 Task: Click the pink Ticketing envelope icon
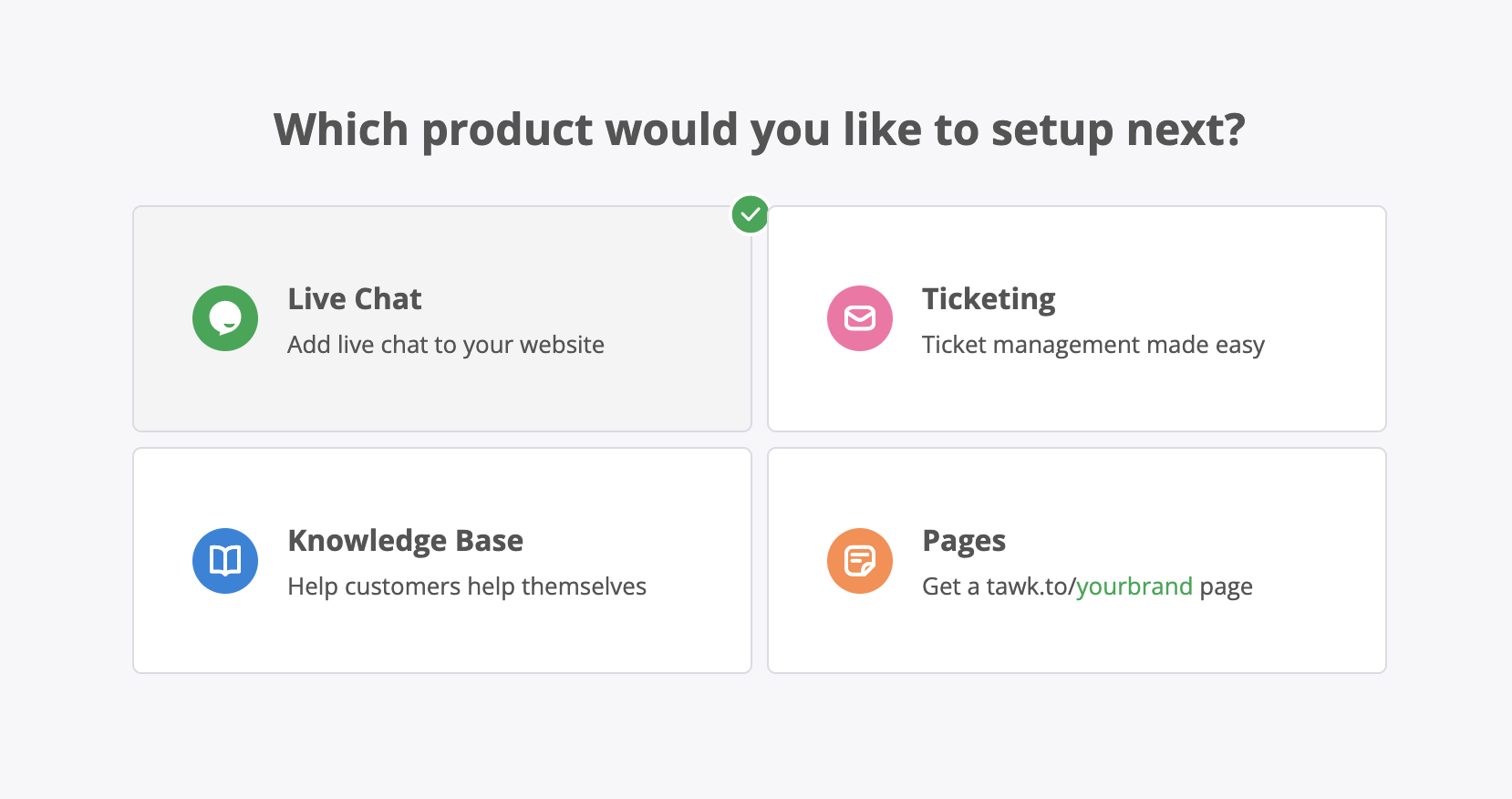(860, 318)
